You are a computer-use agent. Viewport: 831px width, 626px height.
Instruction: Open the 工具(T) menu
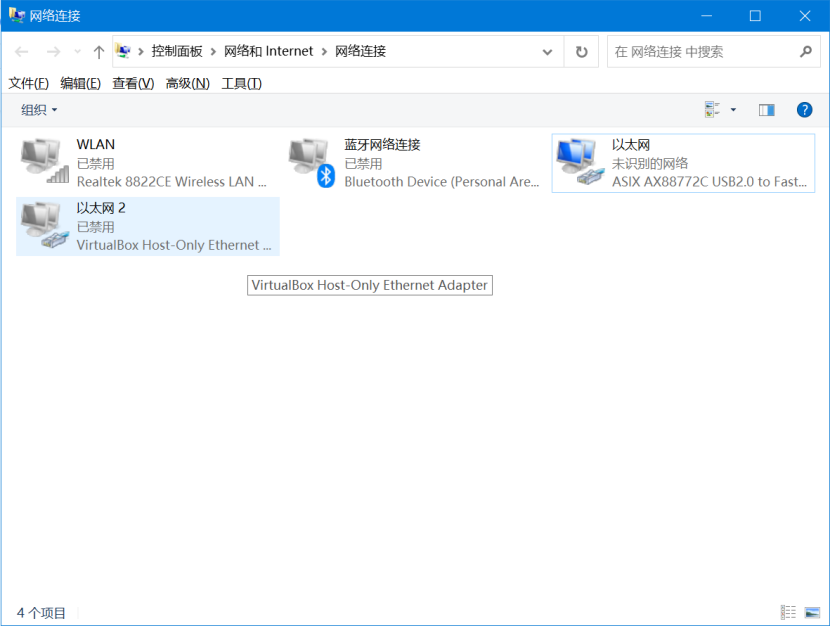coord(241,83)
